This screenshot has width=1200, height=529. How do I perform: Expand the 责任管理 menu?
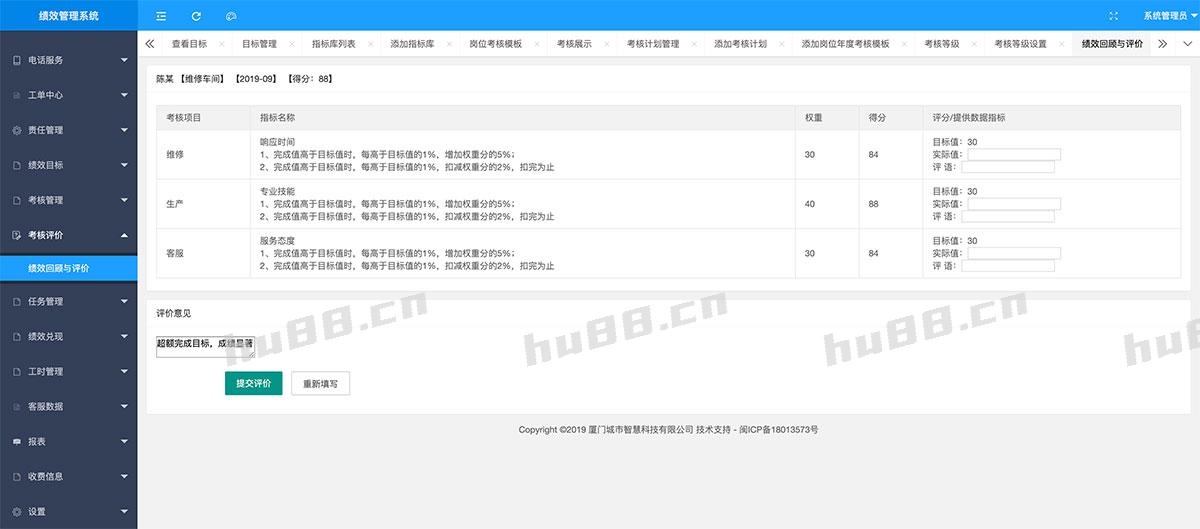[x=124, y=130]
